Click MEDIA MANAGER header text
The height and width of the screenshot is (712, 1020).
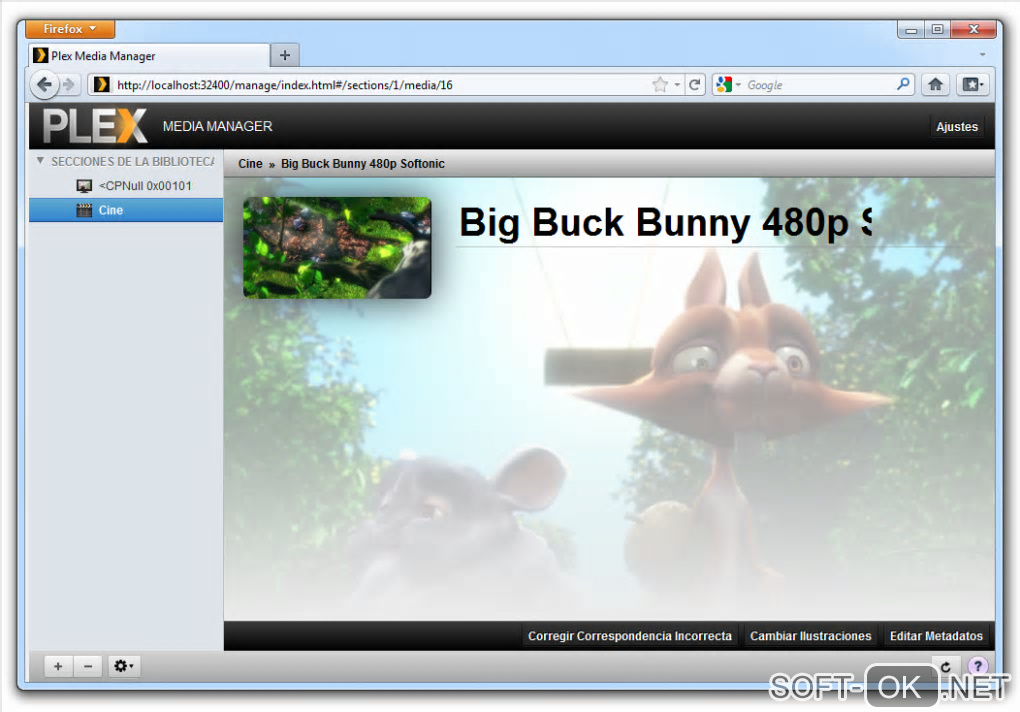[x=217, y=126]
